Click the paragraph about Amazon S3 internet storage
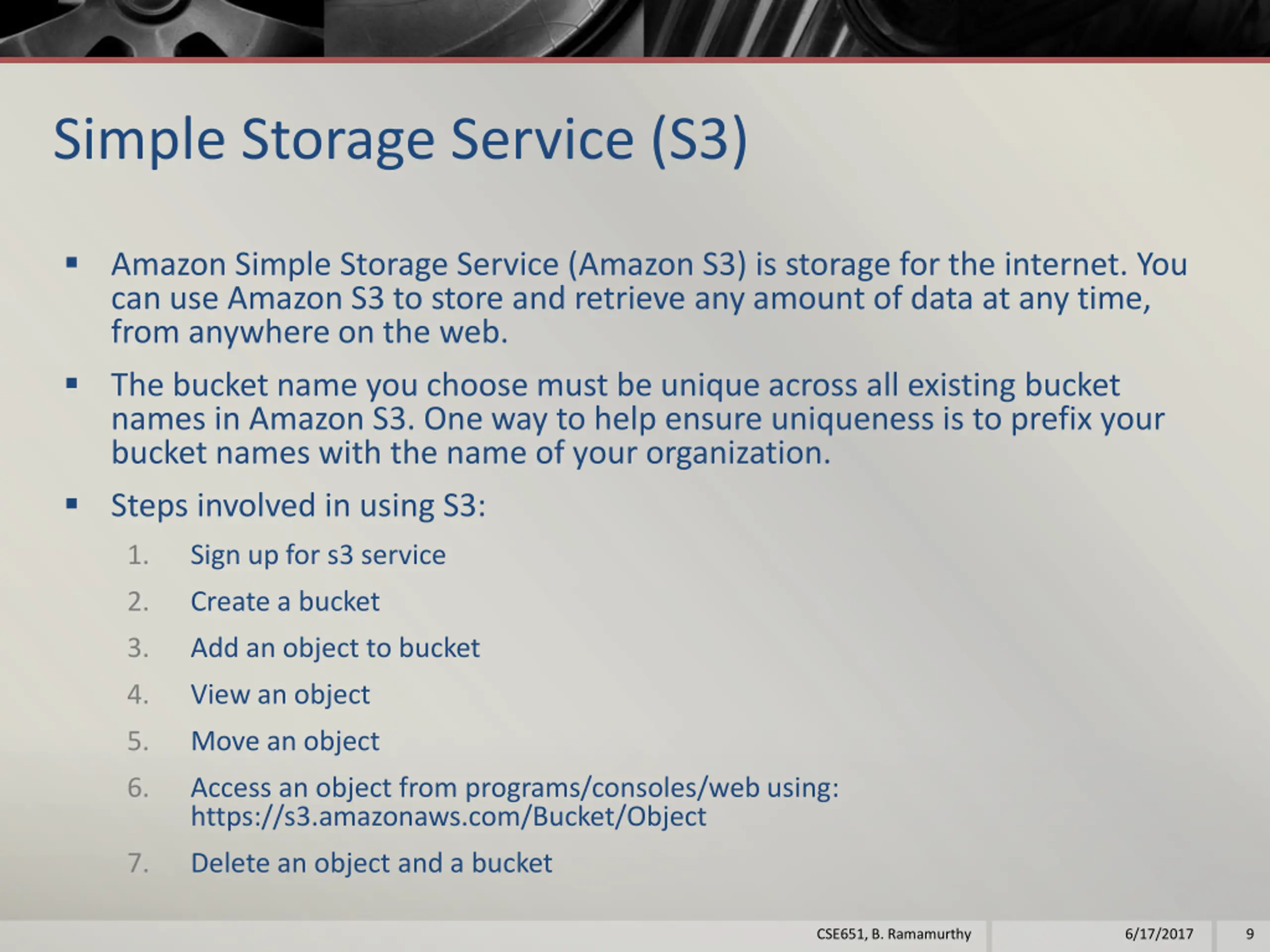The image size is (1270, 952). click(x=649, y=298)
